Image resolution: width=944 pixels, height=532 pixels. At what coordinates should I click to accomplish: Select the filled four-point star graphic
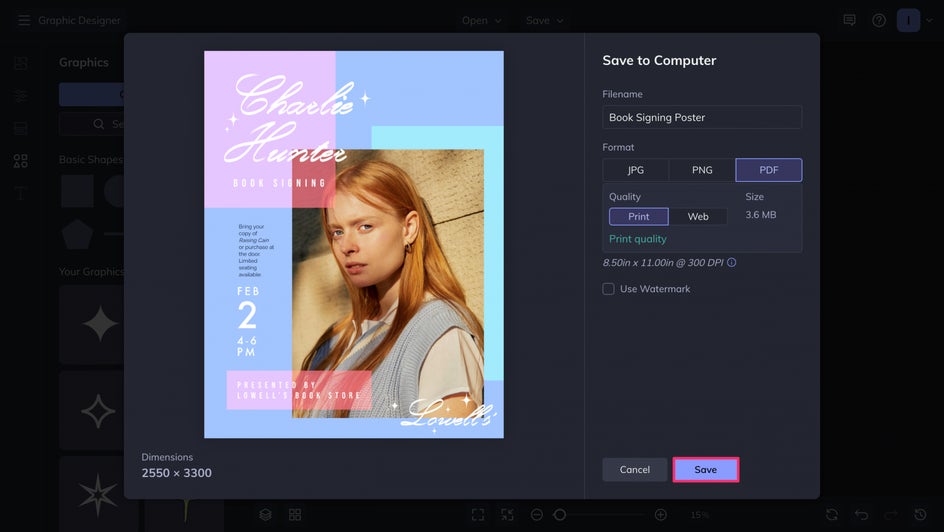[x=100, y=324]
